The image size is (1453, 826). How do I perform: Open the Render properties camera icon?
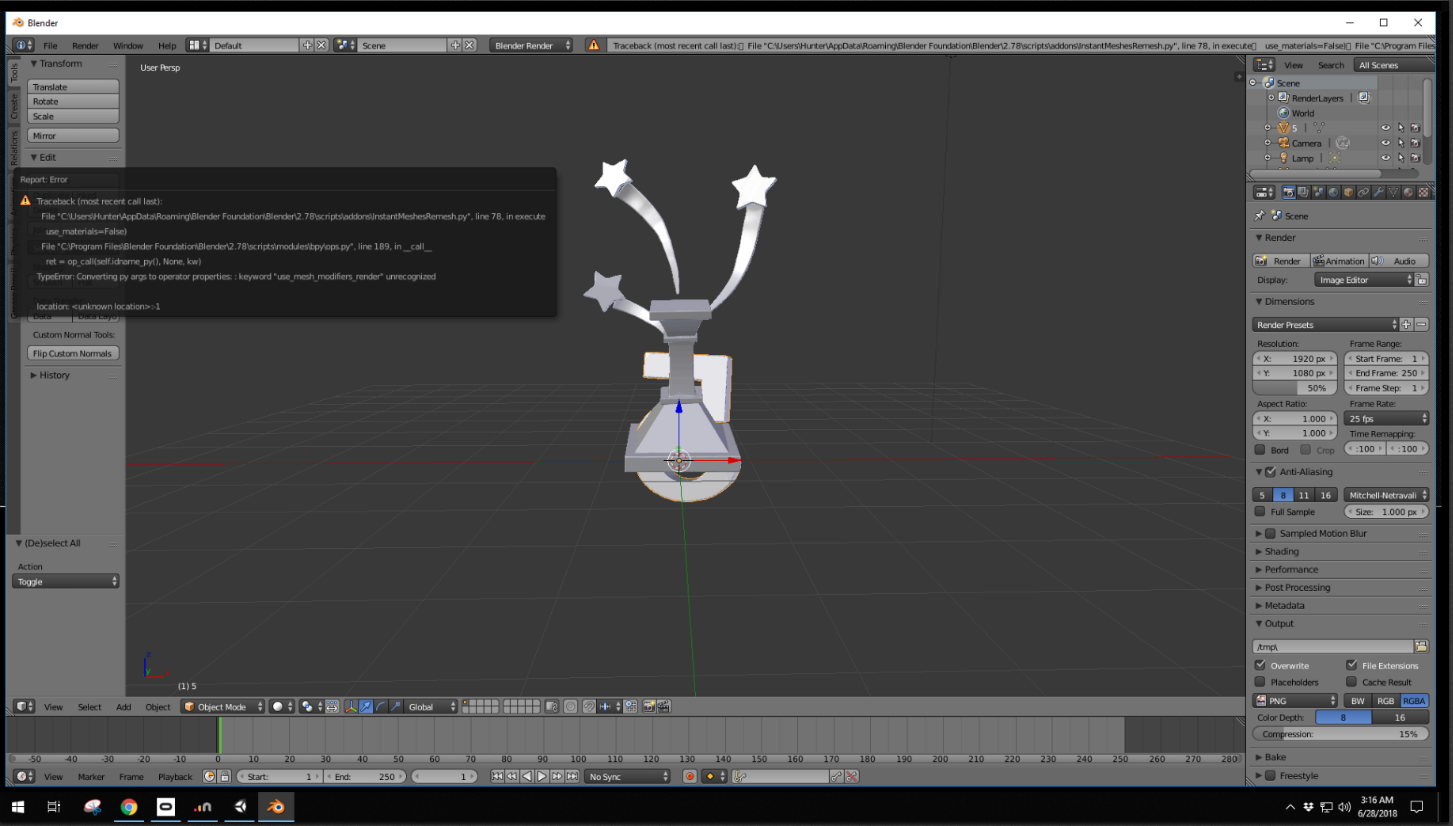(1289, 192)
